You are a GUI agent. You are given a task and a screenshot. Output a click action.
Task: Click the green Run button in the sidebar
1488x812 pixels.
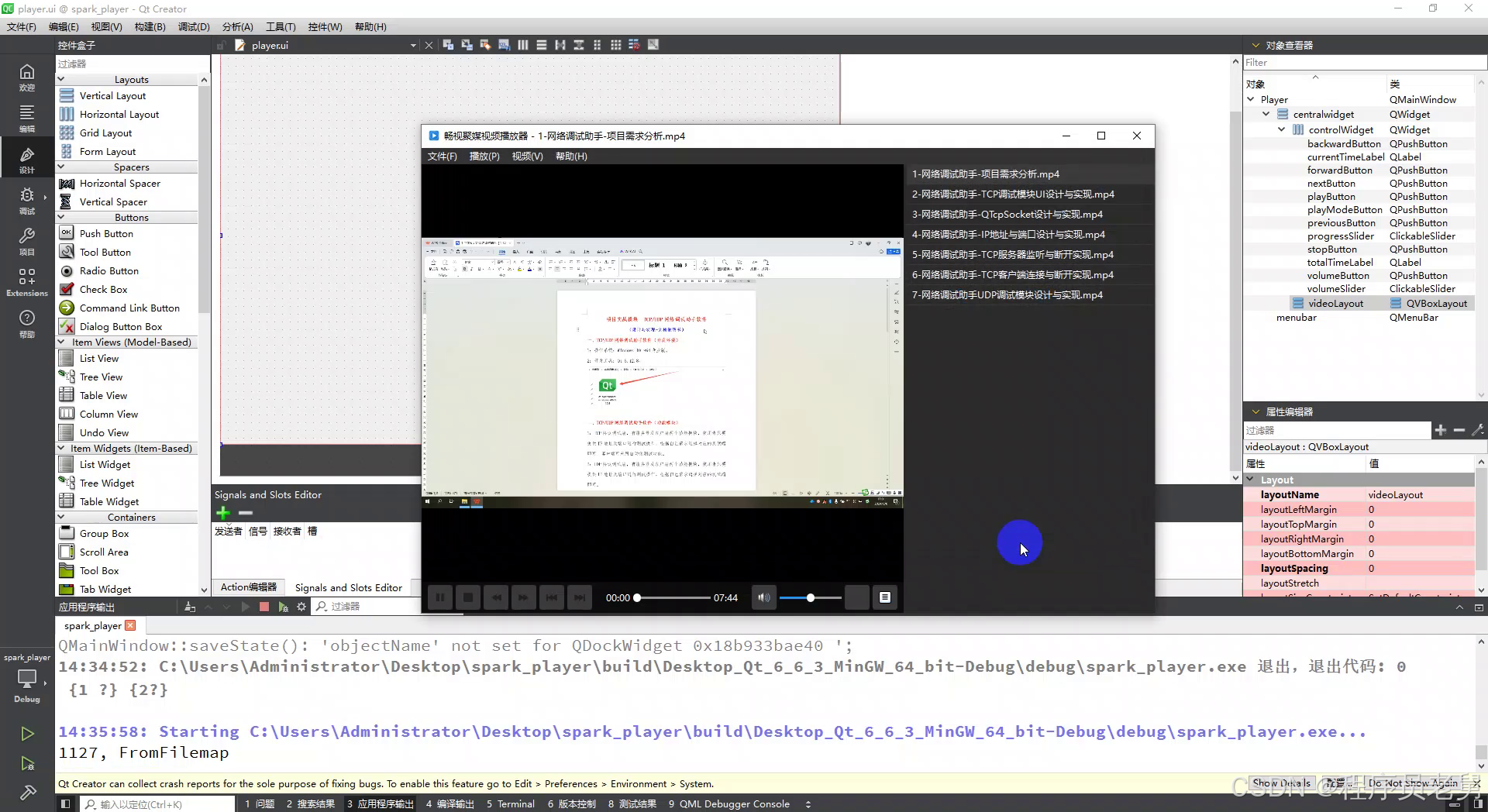[28, 733]
